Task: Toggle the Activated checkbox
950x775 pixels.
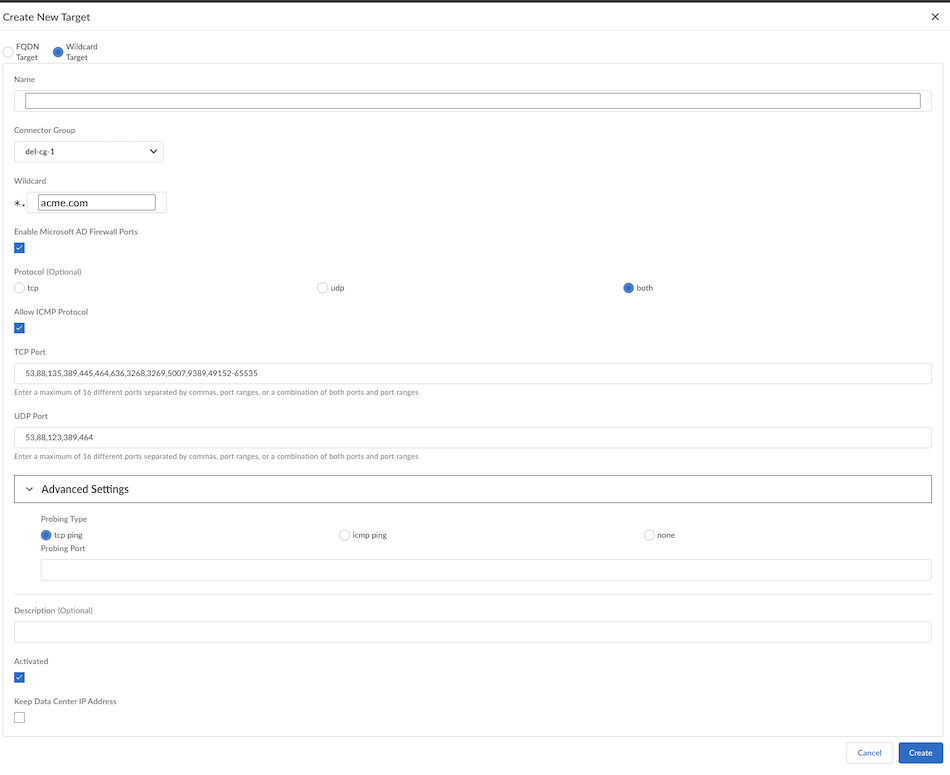Action: (19, 677)
